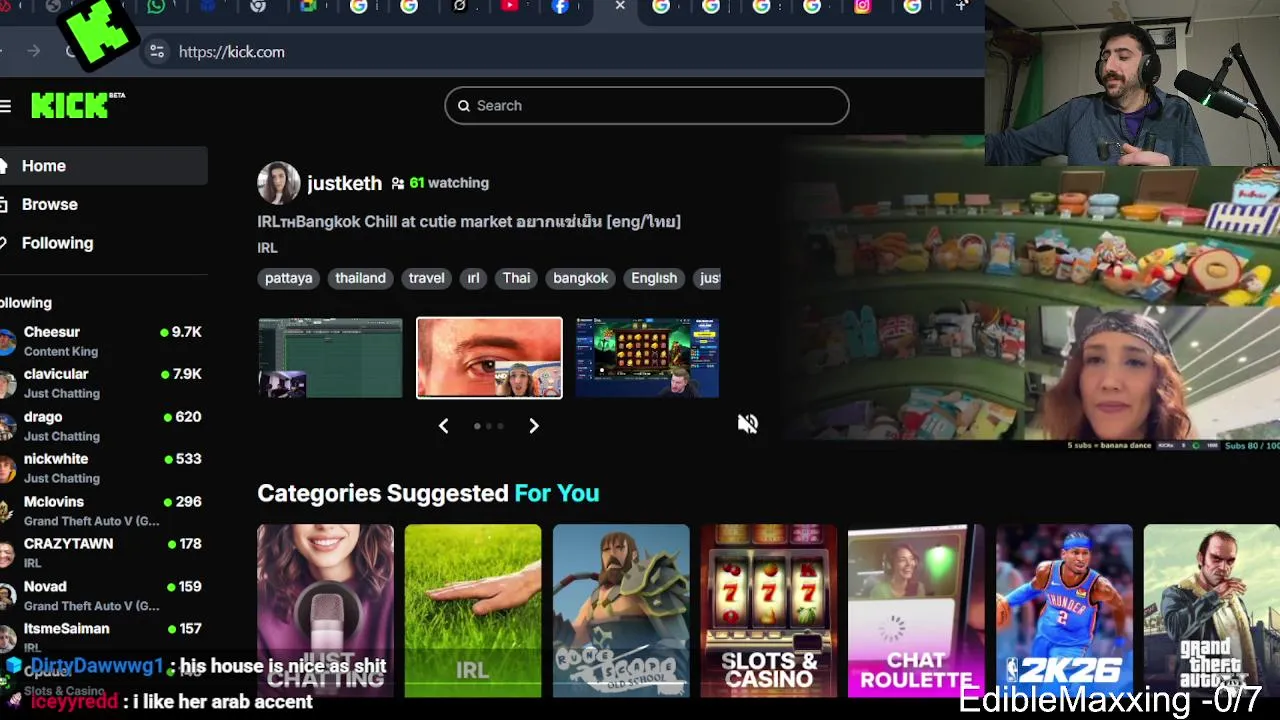Open the slots game carousel thumbnail

pos(647,358)
